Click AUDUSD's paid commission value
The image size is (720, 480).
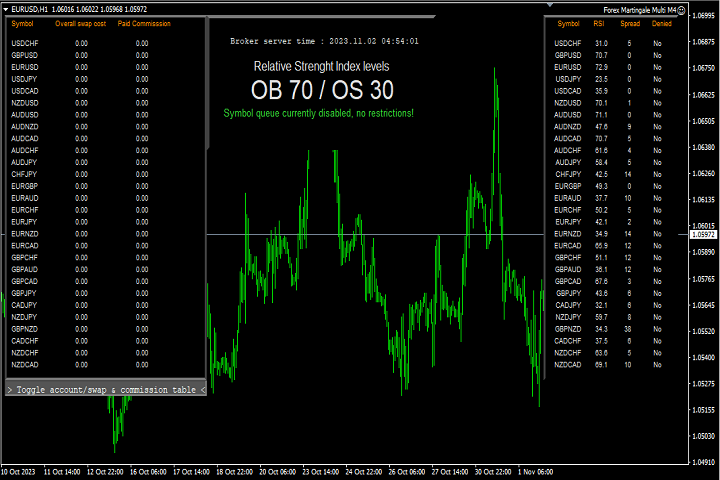pos(142,115)
